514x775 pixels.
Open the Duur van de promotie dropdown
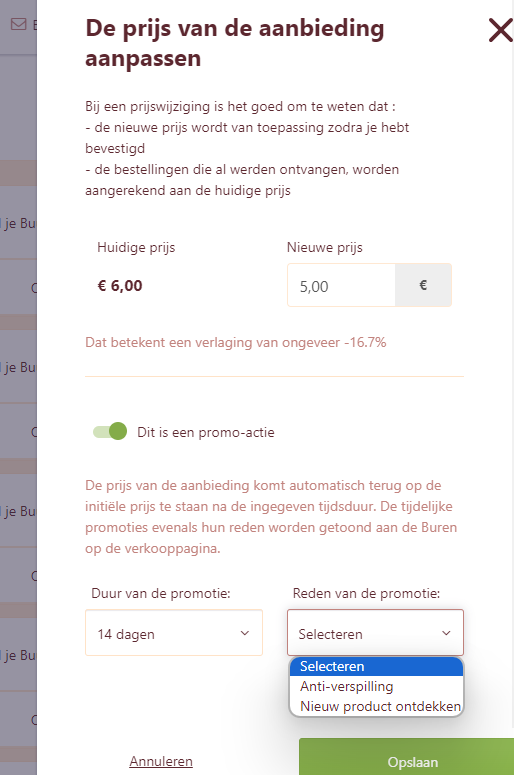tap(174, 633)
